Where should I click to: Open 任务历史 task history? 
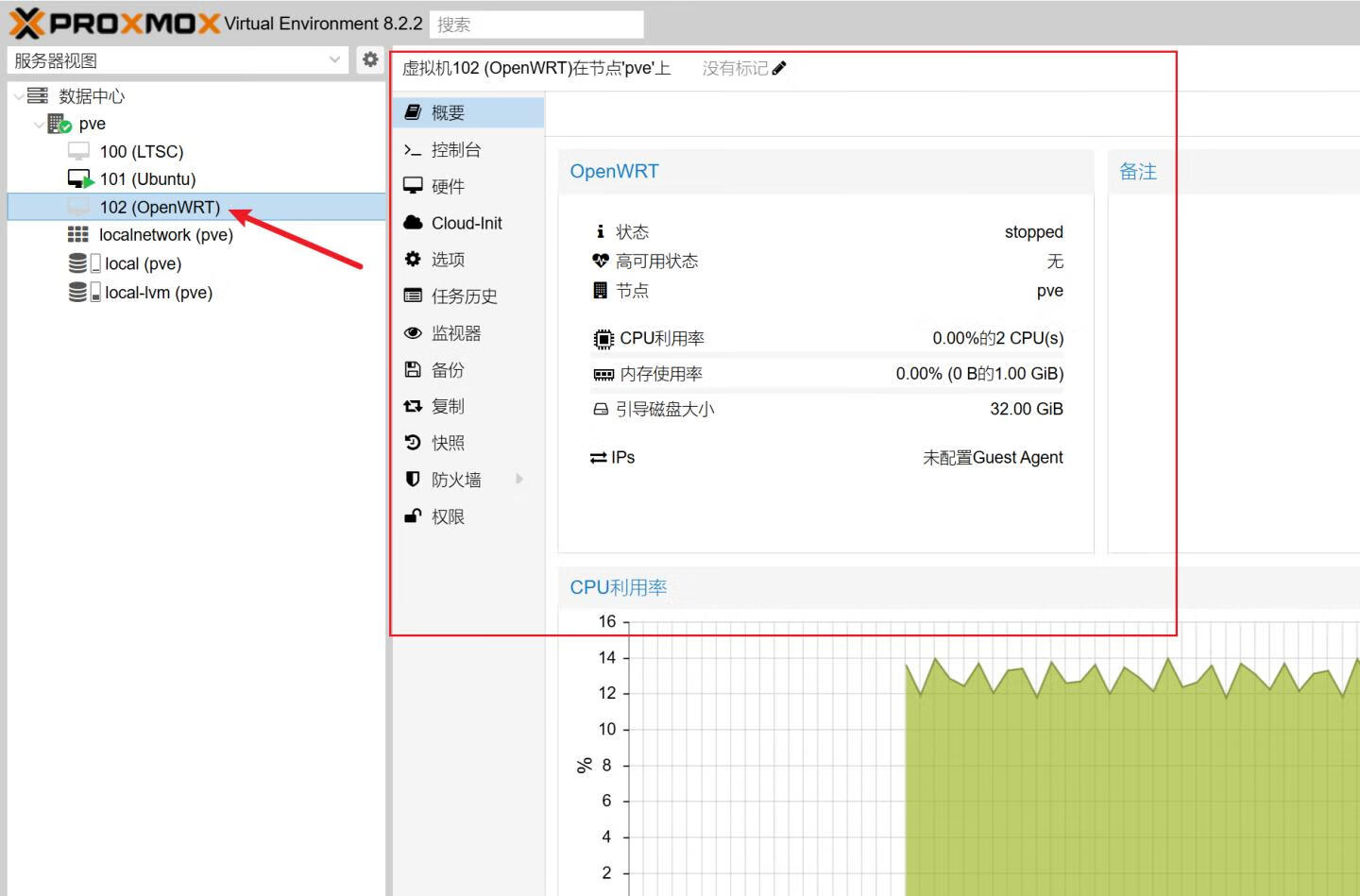[x=464, y=296]
